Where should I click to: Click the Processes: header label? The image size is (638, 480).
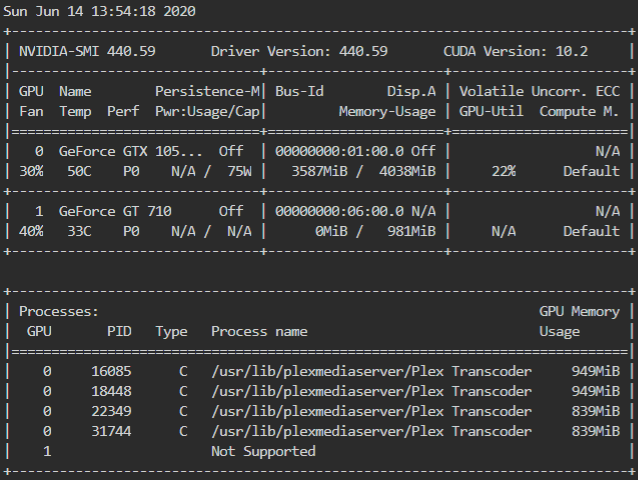59,312
